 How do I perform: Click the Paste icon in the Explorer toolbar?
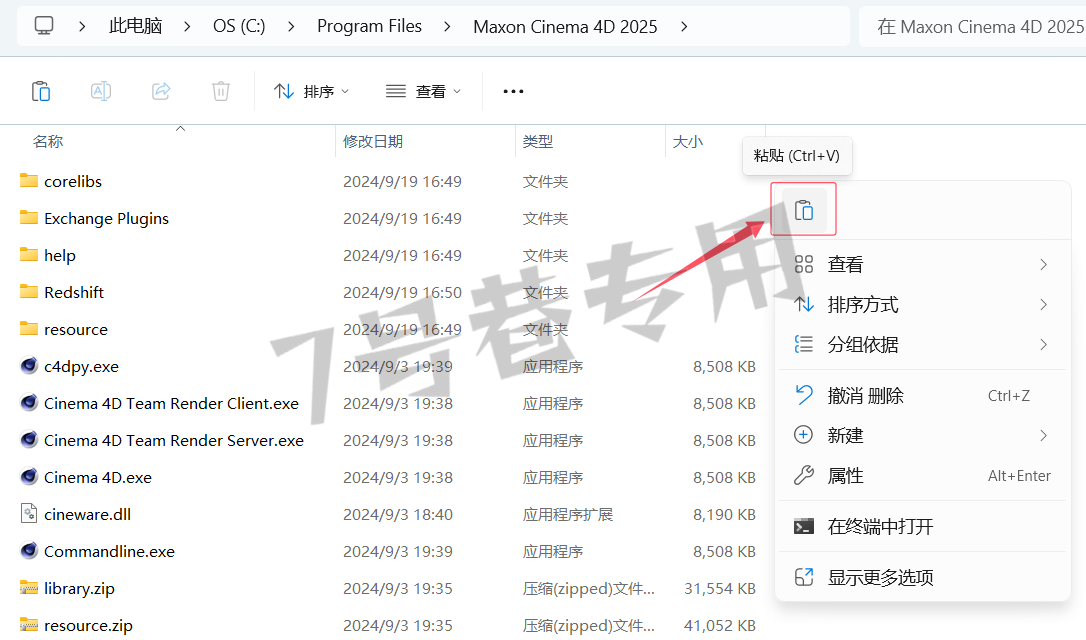[41, 91]
